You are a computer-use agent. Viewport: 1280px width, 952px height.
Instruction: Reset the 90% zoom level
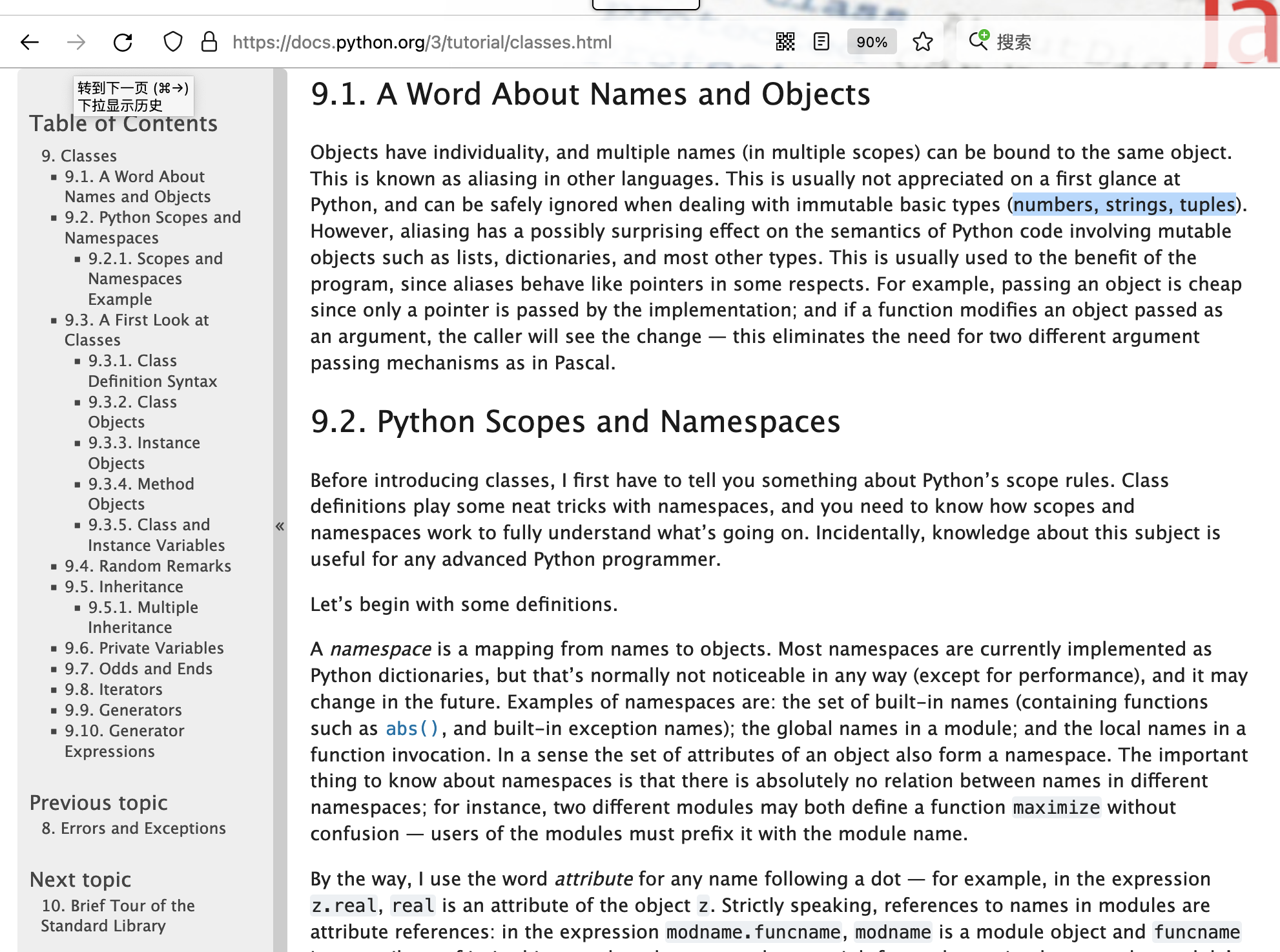(x=872, y=42)
